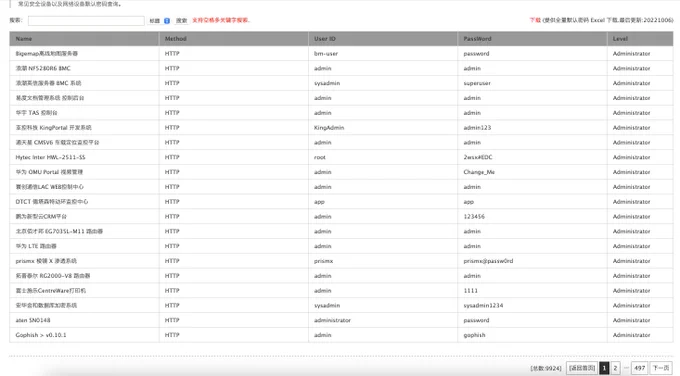Click the next-page button after 497
Image resolution: width=680 pixels, height=376 pixels.
[661, 368]
